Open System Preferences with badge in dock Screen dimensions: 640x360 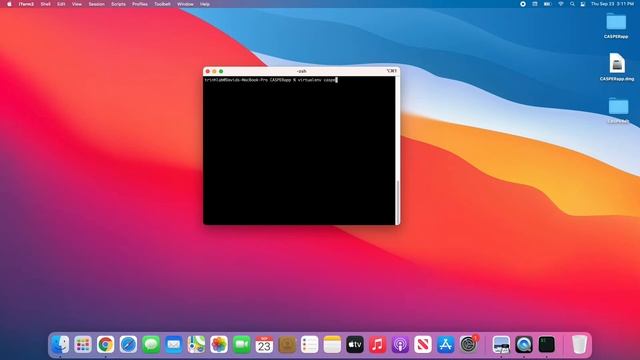pyautogui.click(x=469, y=344)
